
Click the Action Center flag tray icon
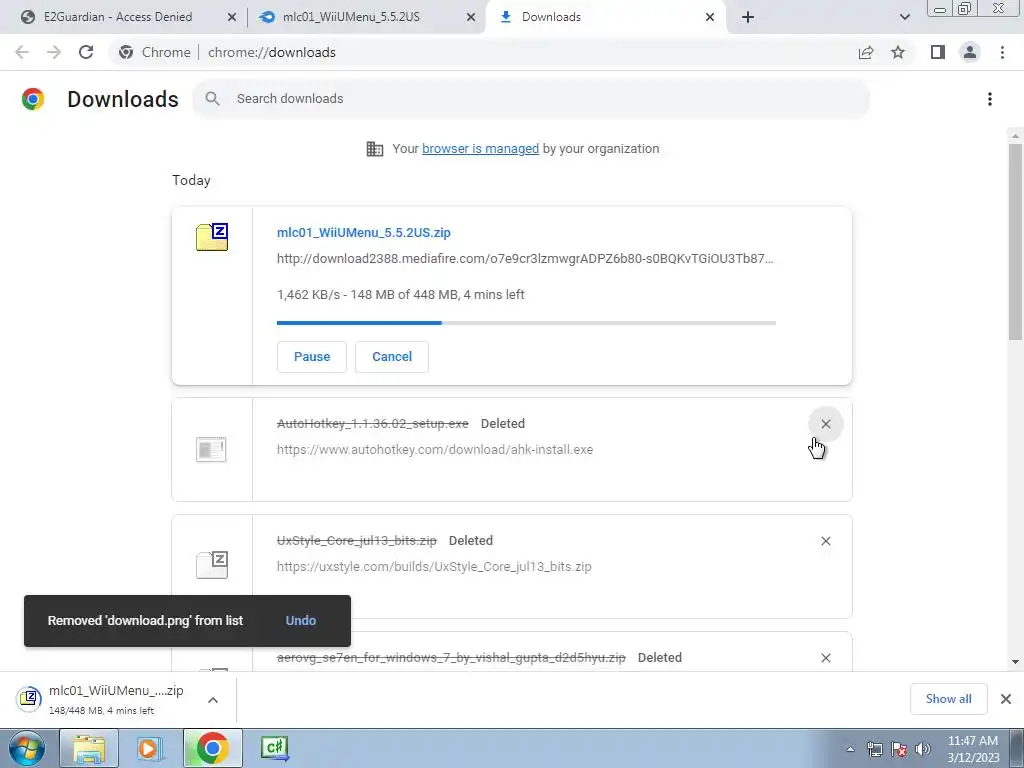click(899, 749)
